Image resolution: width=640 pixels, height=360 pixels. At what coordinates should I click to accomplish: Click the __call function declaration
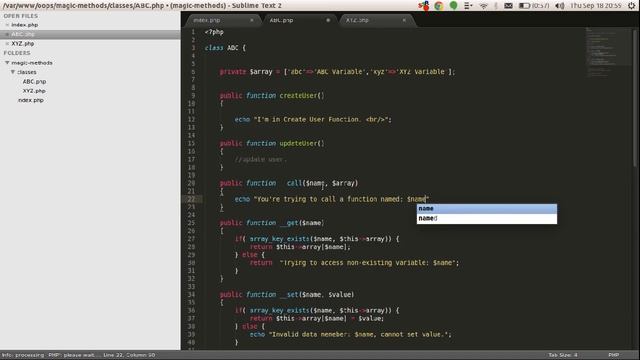tap(289, 183)
